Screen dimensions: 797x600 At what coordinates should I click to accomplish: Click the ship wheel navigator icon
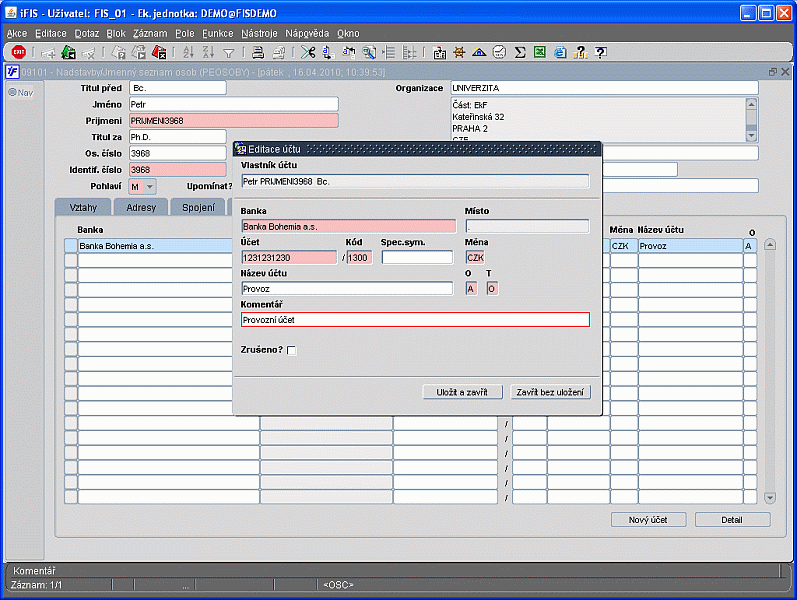[459, 52]
